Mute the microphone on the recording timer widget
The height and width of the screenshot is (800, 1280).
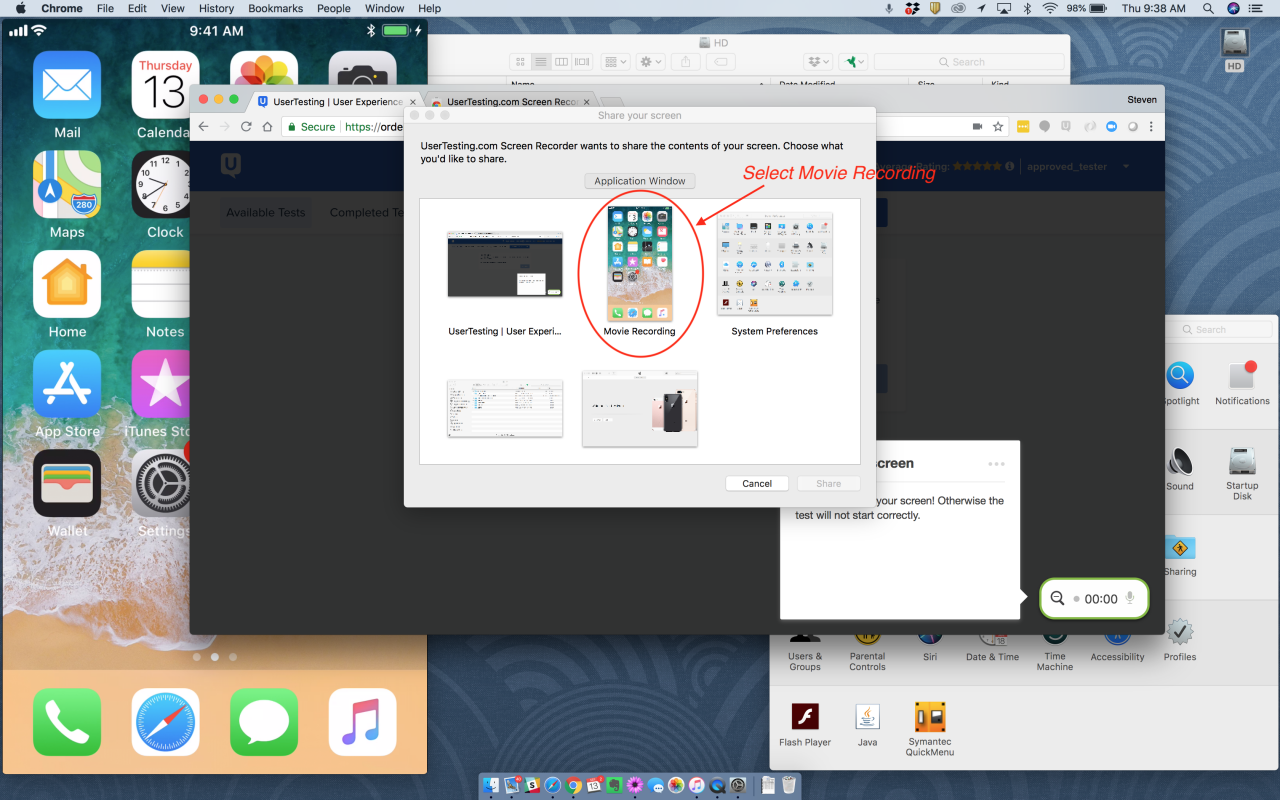(x=1128, y=598)
